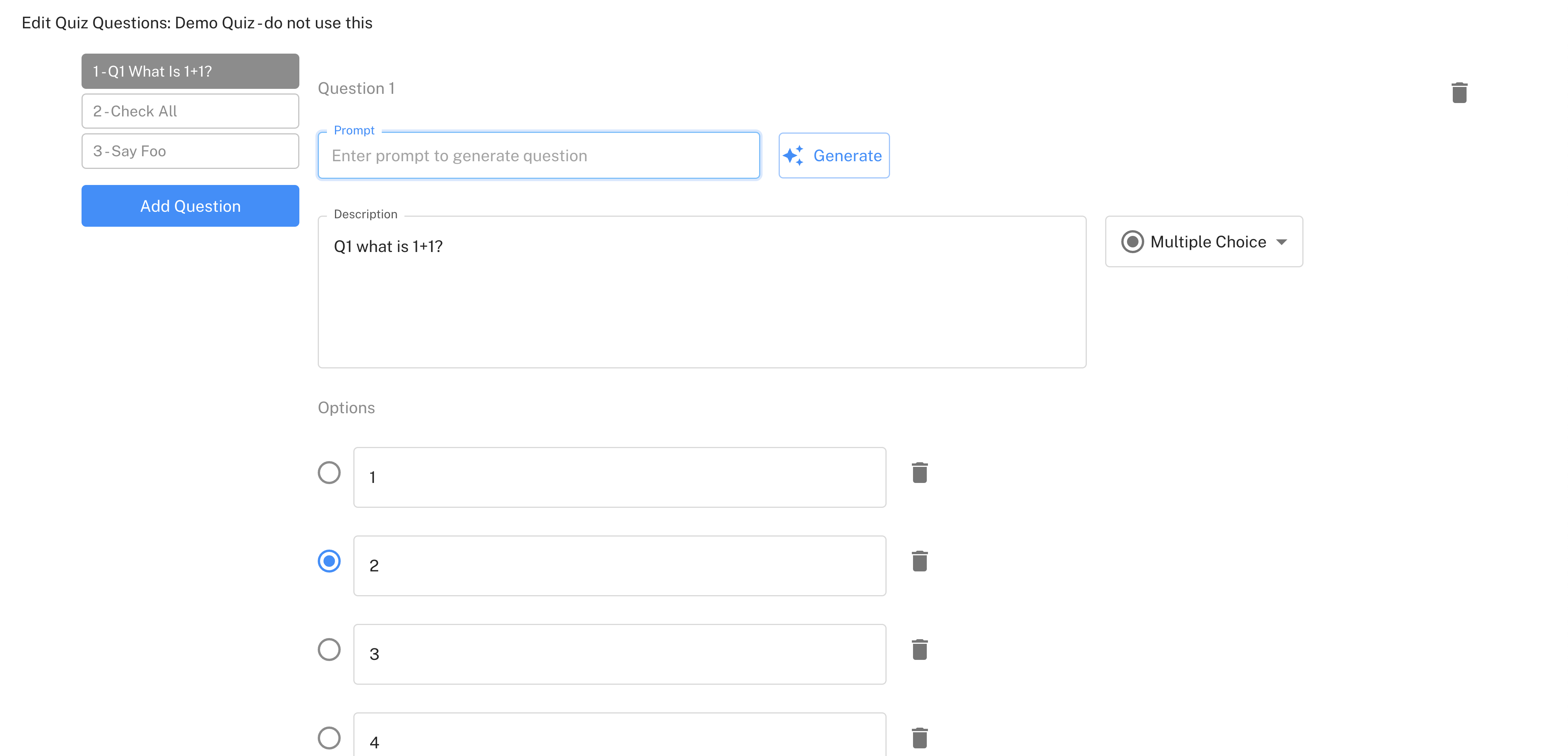Delete option 3 with its trash icon
The width and height of the screenshot is (1568, 756).
pos(919,650)
